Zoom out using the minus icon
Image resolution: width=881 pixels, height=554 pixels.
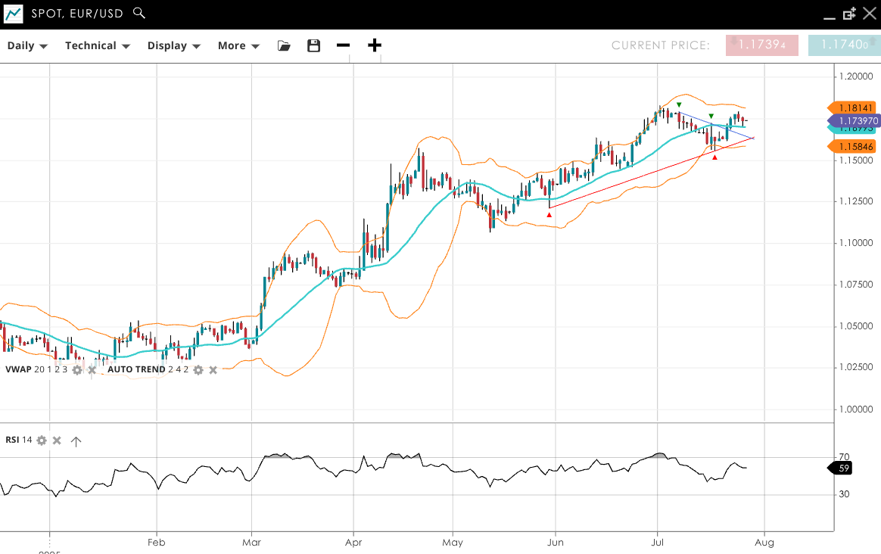click(x=343, y=46)
